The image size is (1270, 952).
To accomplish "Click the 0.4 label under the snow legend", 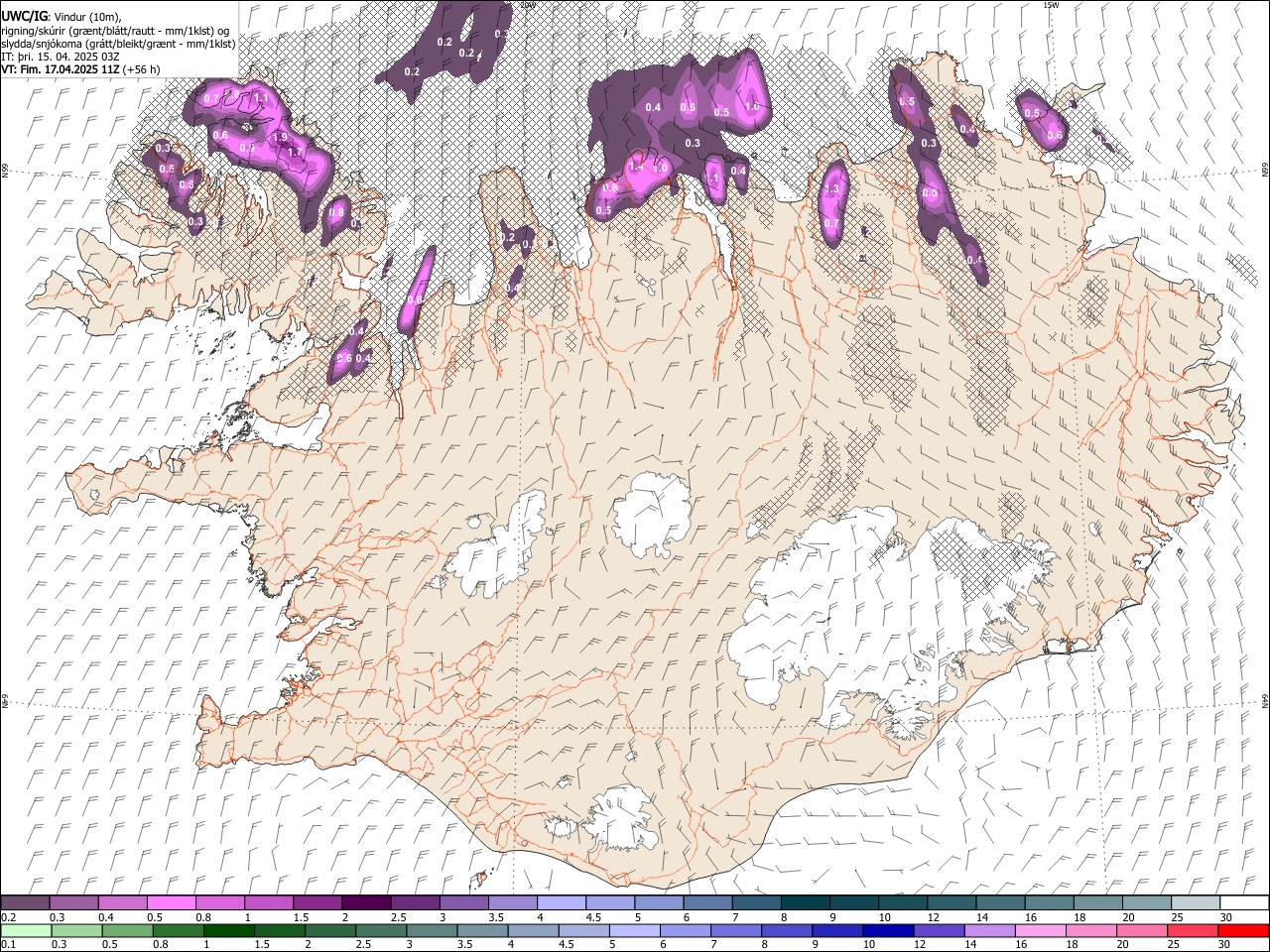I will 105,916.
